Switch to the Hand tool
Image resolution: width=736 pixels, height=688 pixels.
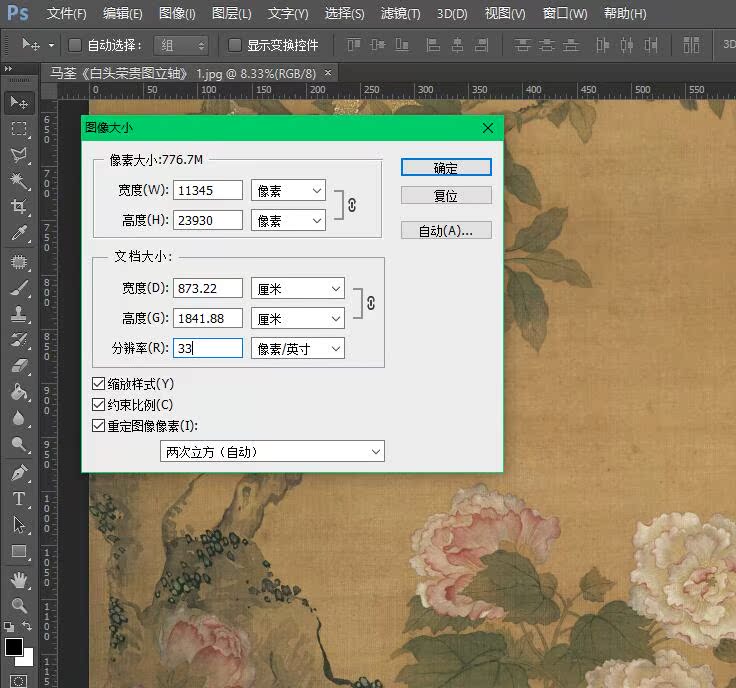click(19, 579)
